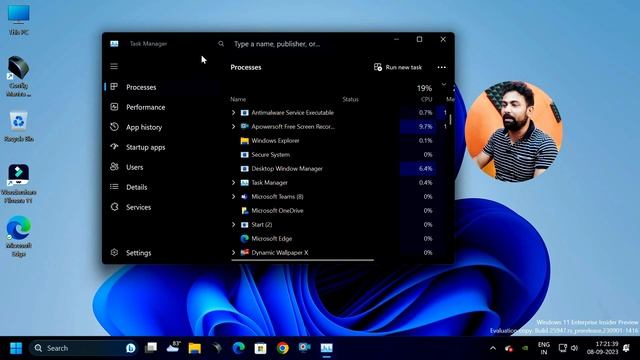
Task: Go to Startup apps tab
Action: point(162,147)
